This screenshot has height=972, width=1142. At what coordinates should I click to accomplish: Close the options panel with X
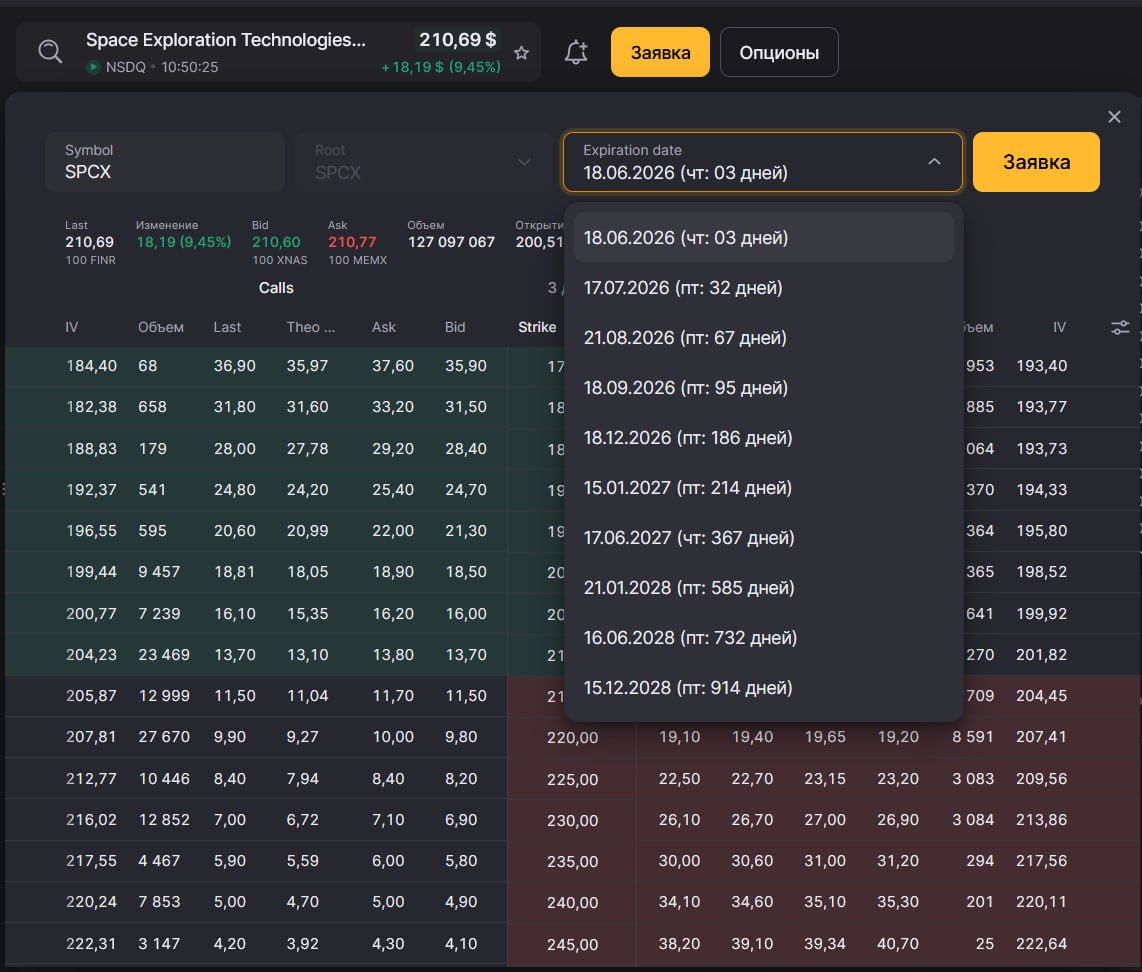pos(1114,116)
